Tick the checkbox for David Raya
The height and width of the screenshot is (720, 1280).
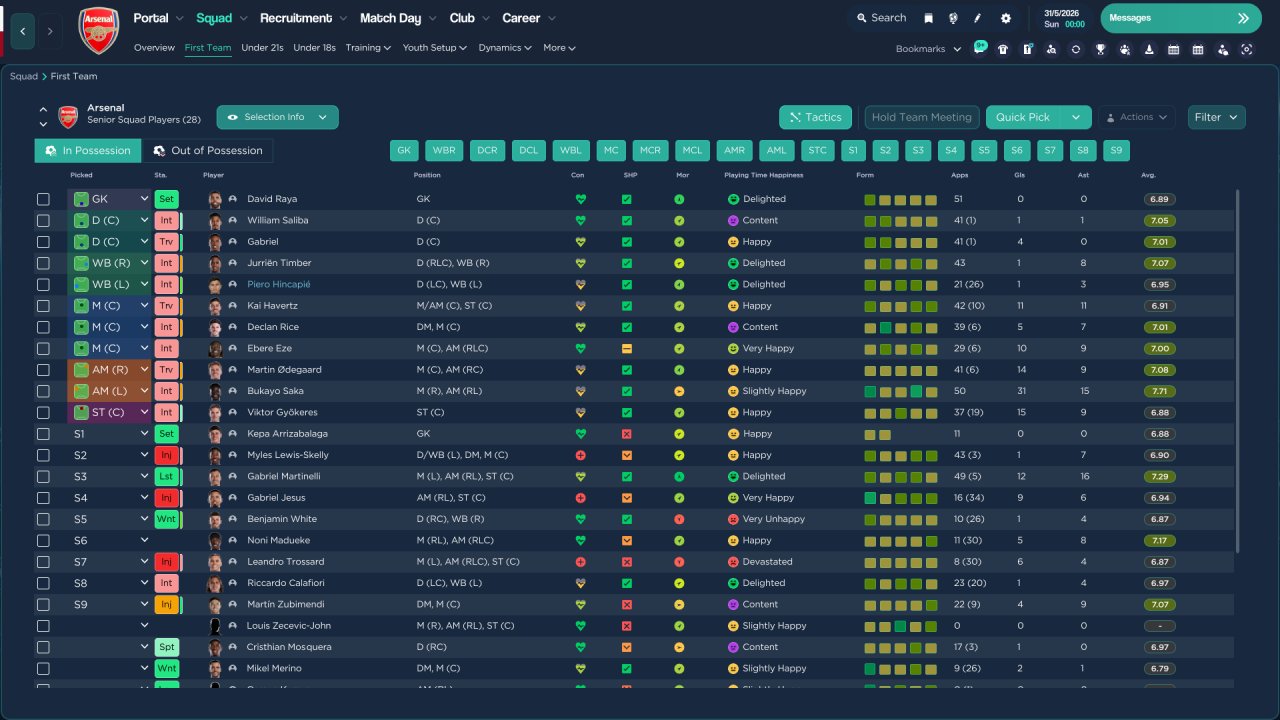[43, 199]
